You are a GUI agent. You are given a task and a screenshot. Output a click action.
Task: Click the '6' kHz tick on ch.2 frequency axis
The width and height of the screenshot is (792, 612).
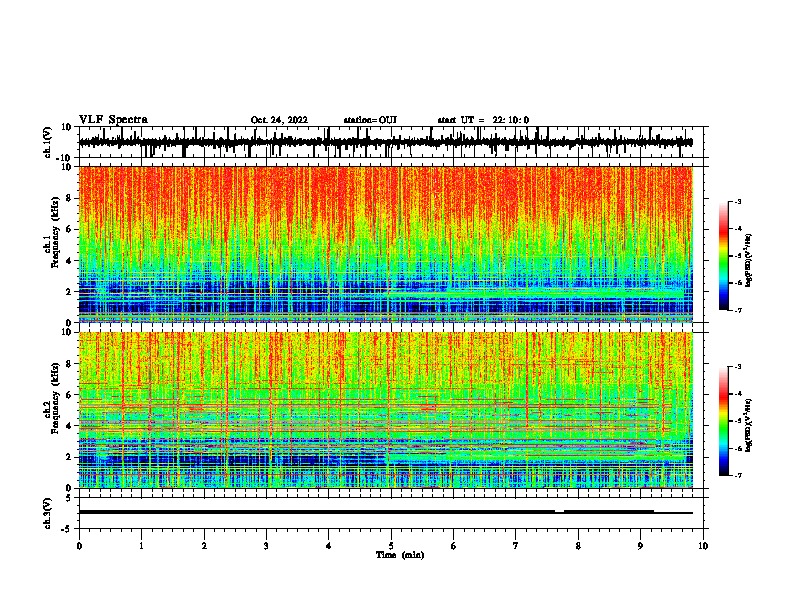[x=70, y=395]
